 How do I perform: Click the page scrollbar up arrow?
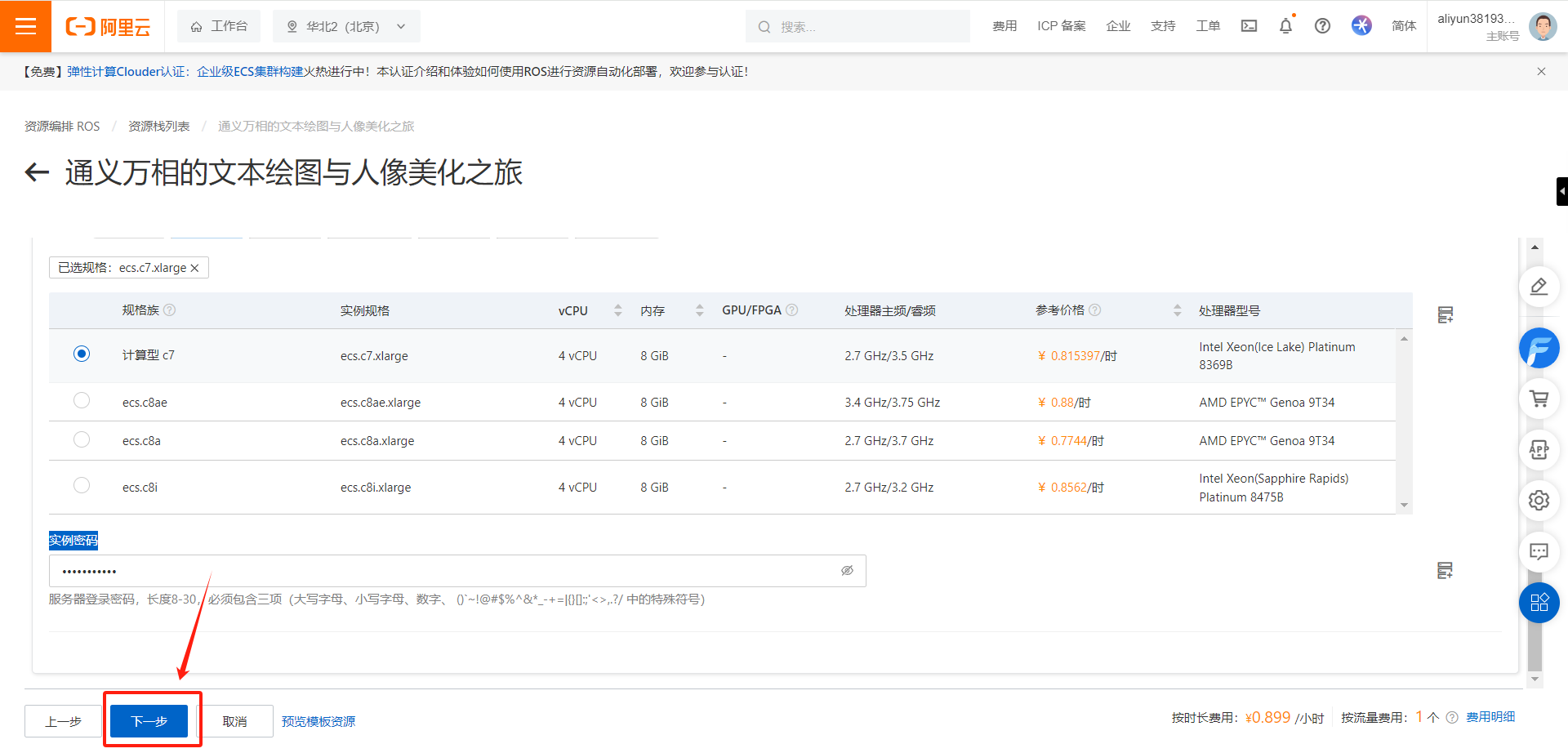(1535, 247)
